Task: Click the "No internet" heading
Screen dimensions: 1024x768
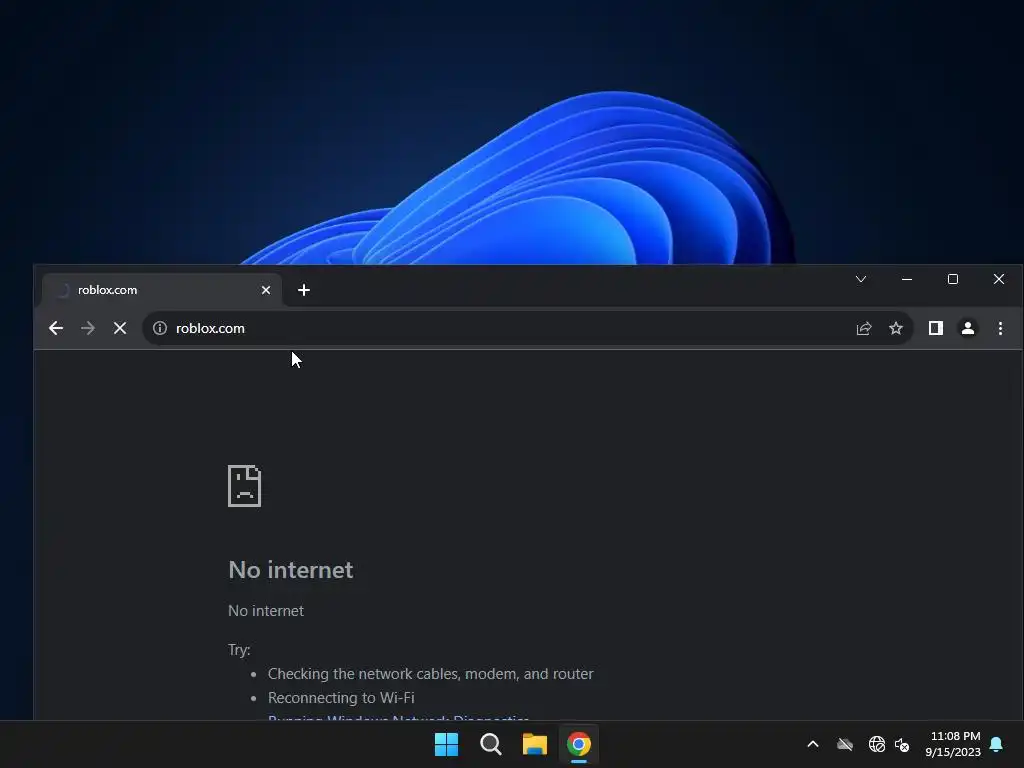Action: point(291,570)
